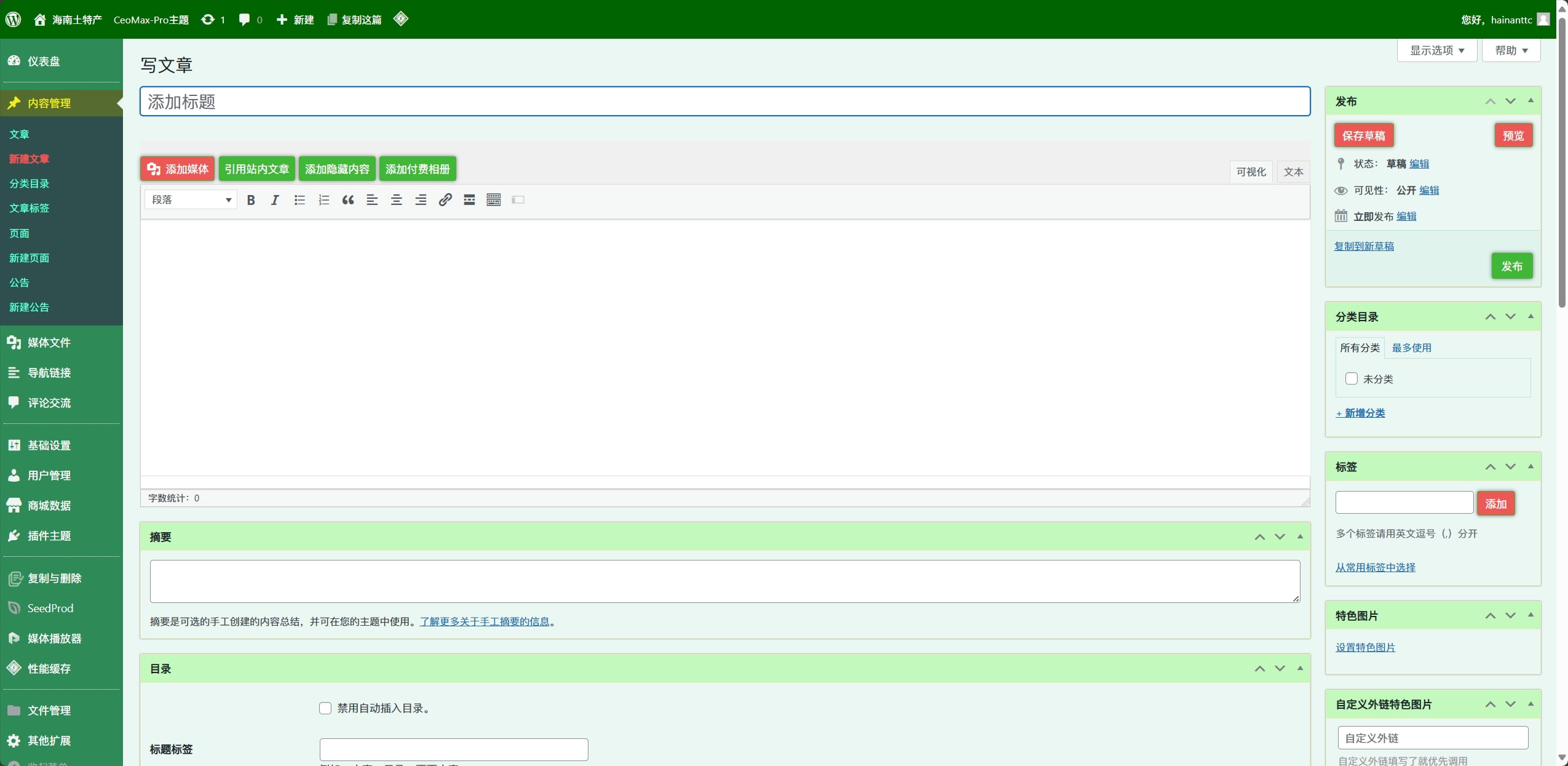Switch to the 文本 editor tab
The image size is (1568, 766).
(x=1293, y=172)
